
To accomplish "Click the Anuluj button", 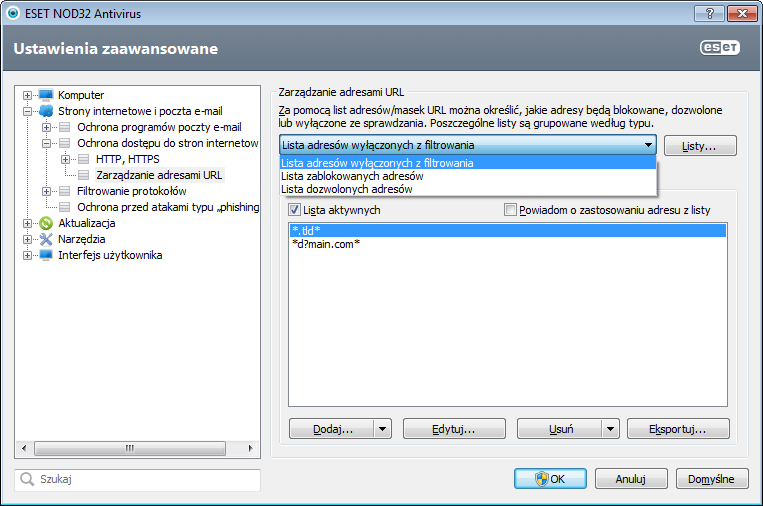I will (x=631, y=479).
